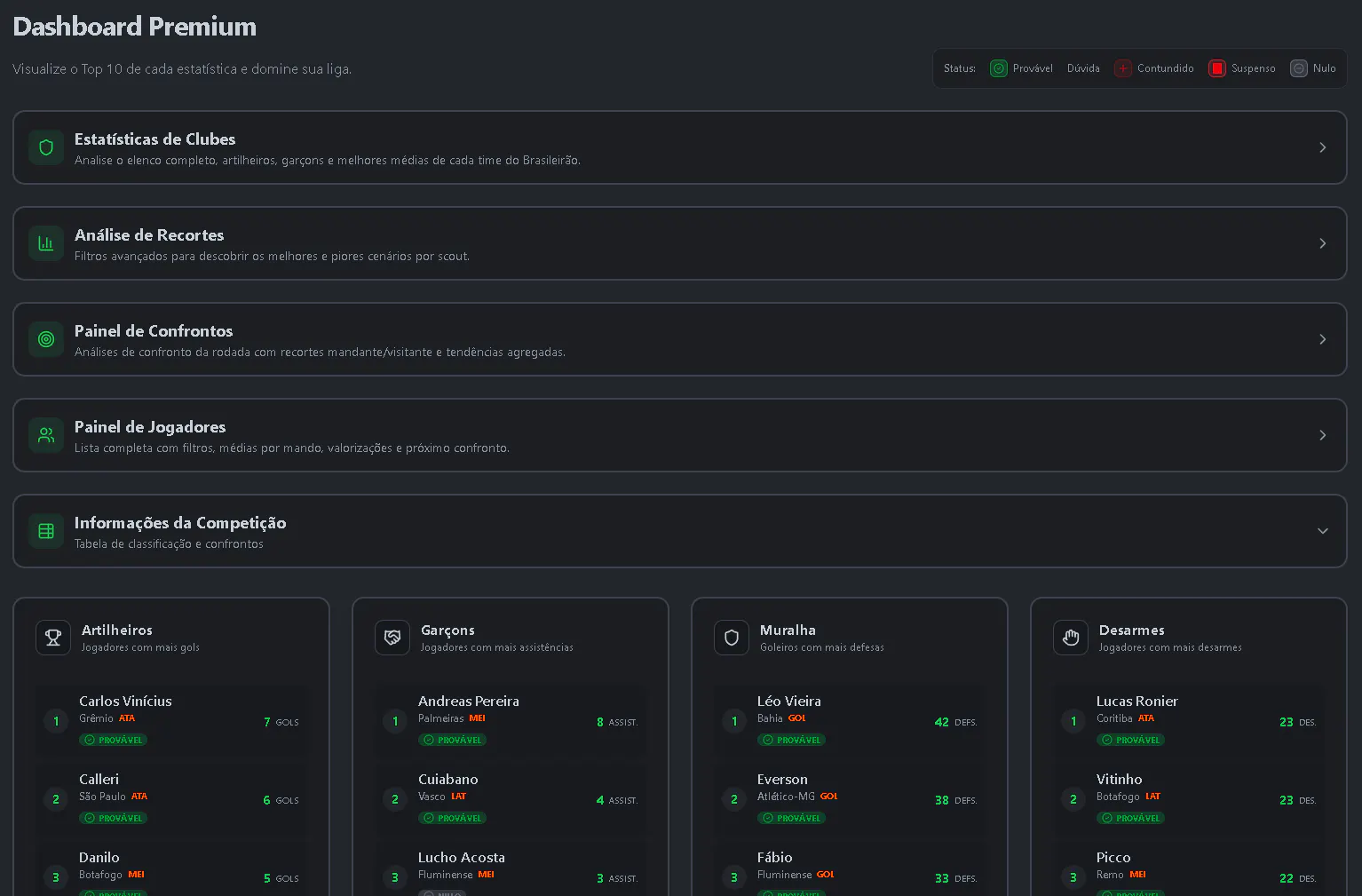Expand Informações da Competição down chevron
The width and height of the screenshot is (1362, 896).
coord(1323,531)
